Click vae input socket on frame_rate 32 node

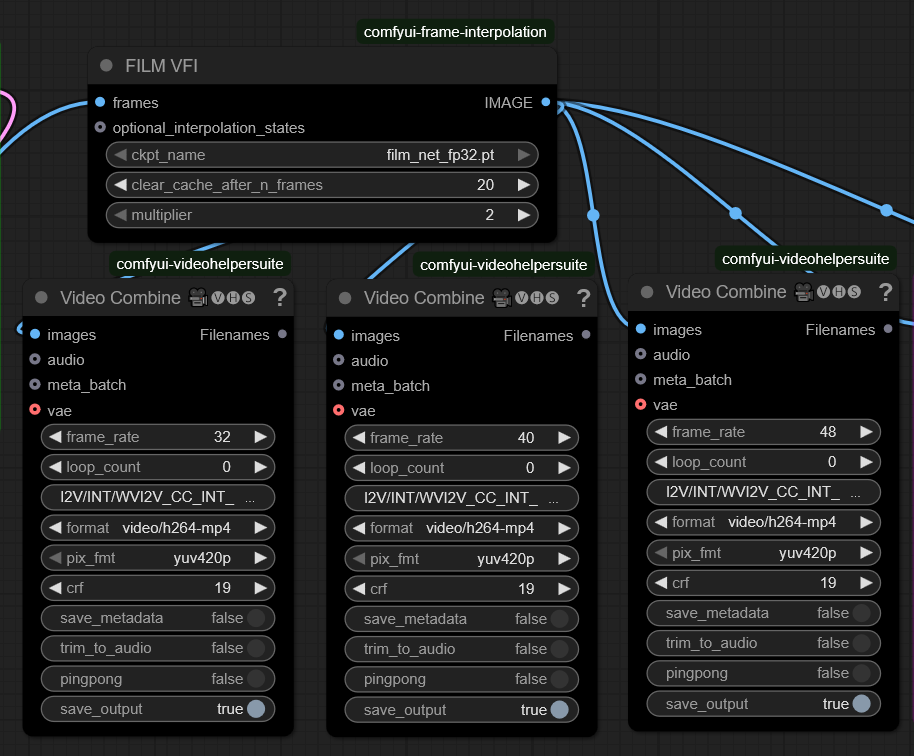click(x=35, y=410)
